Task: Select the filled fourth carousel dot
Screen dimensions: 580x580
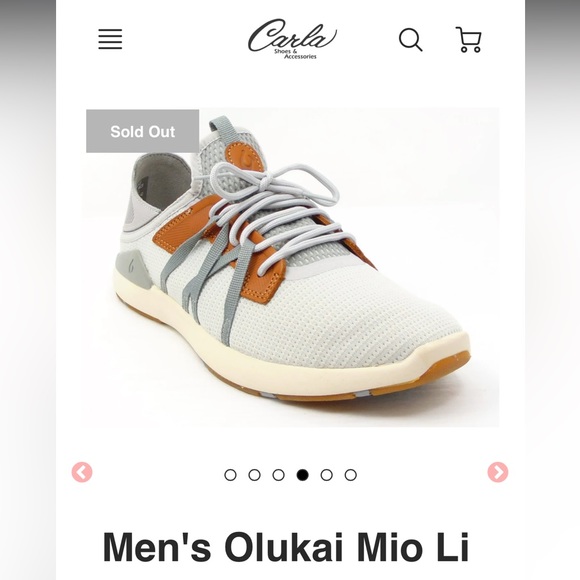Action: 302,475
